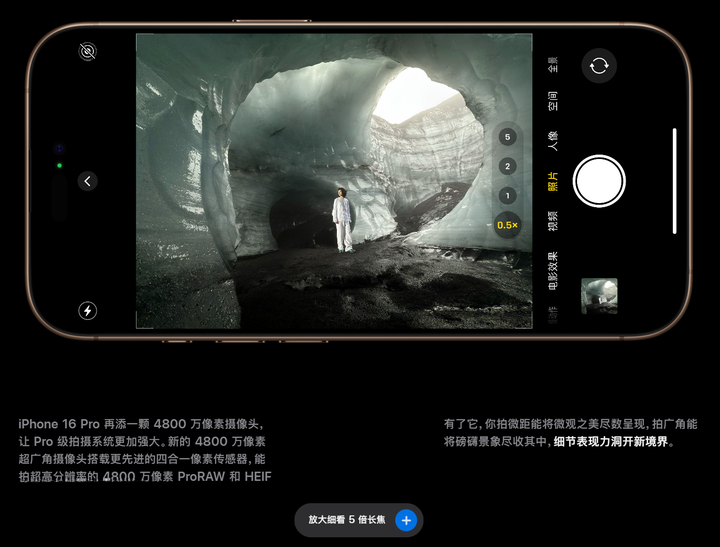720x547 pixels.
Task: Select the 1x zoom level
Action: click(507, 196)
